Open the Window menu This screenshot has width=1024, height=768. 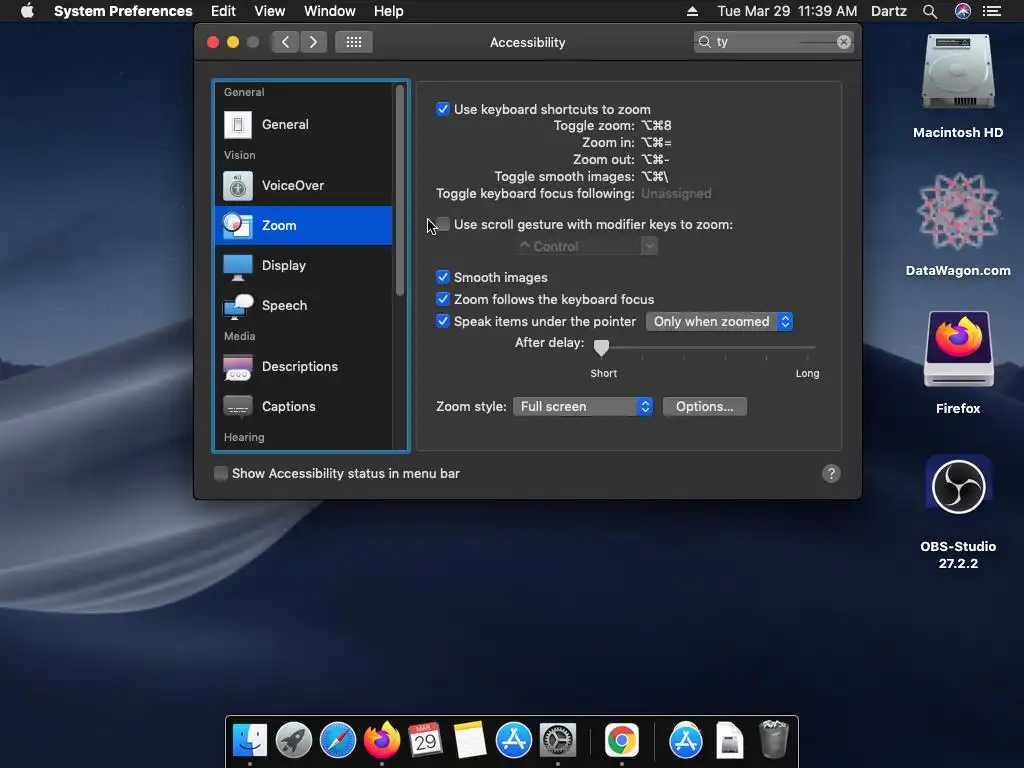330,11
